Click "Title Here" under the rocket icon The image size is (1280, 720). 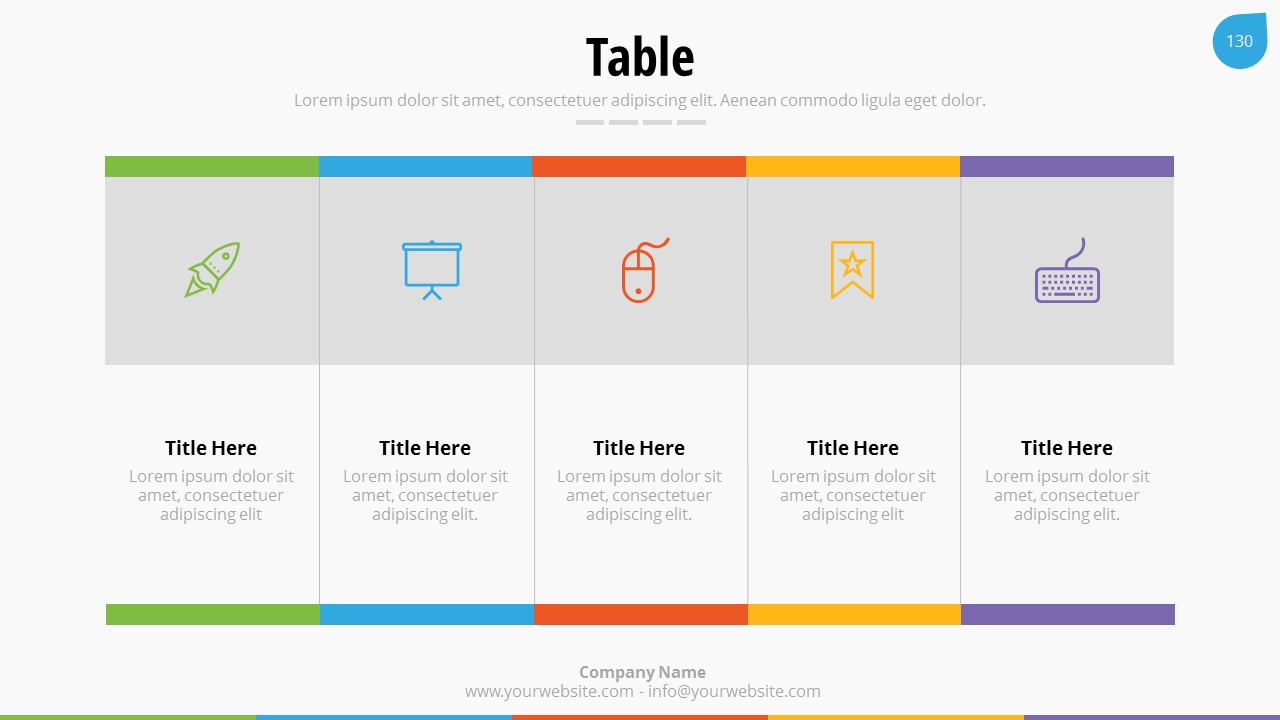coord(211,448)
